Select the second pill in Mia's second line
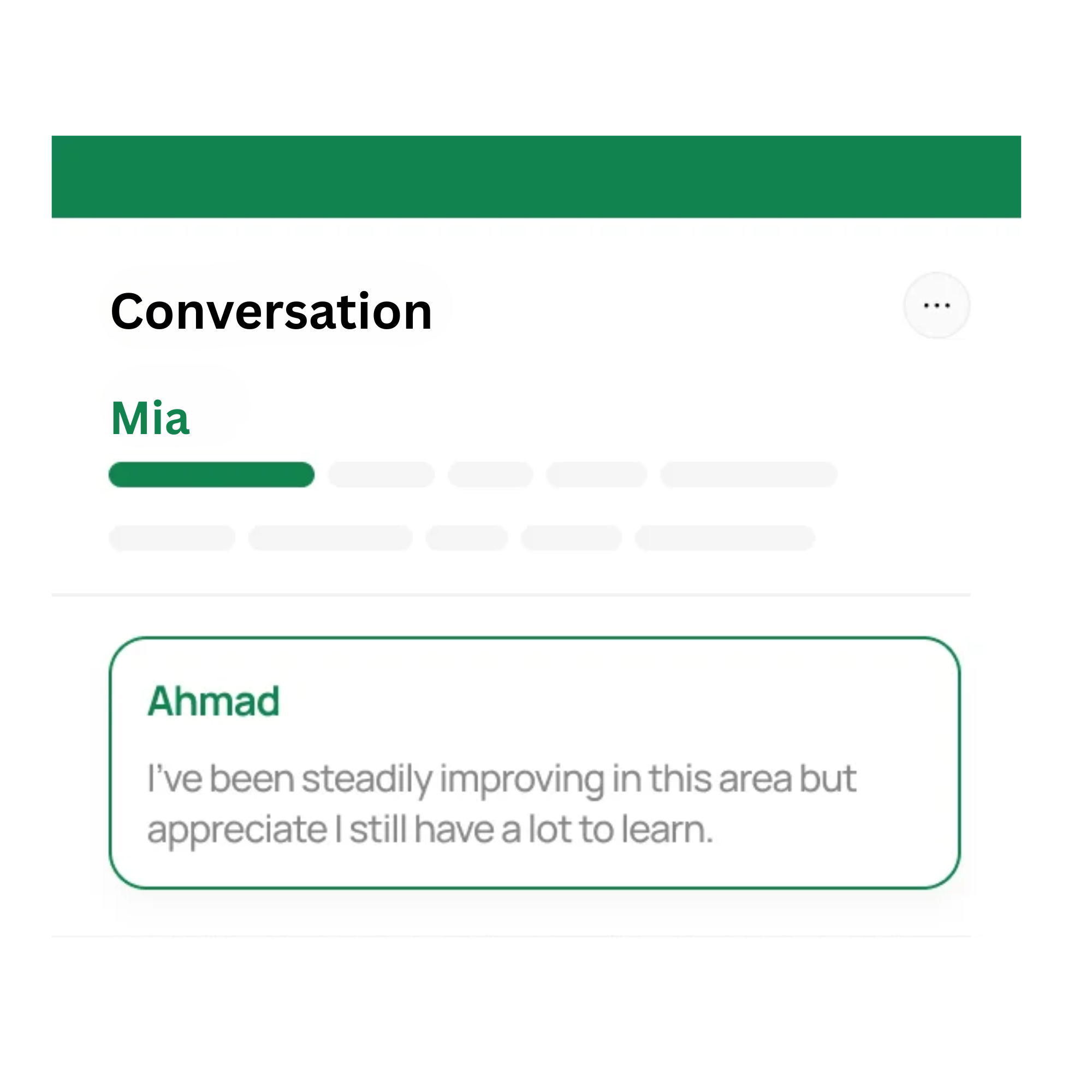The width and height of the screenshot is (1092, 1092). click(330, 537)
